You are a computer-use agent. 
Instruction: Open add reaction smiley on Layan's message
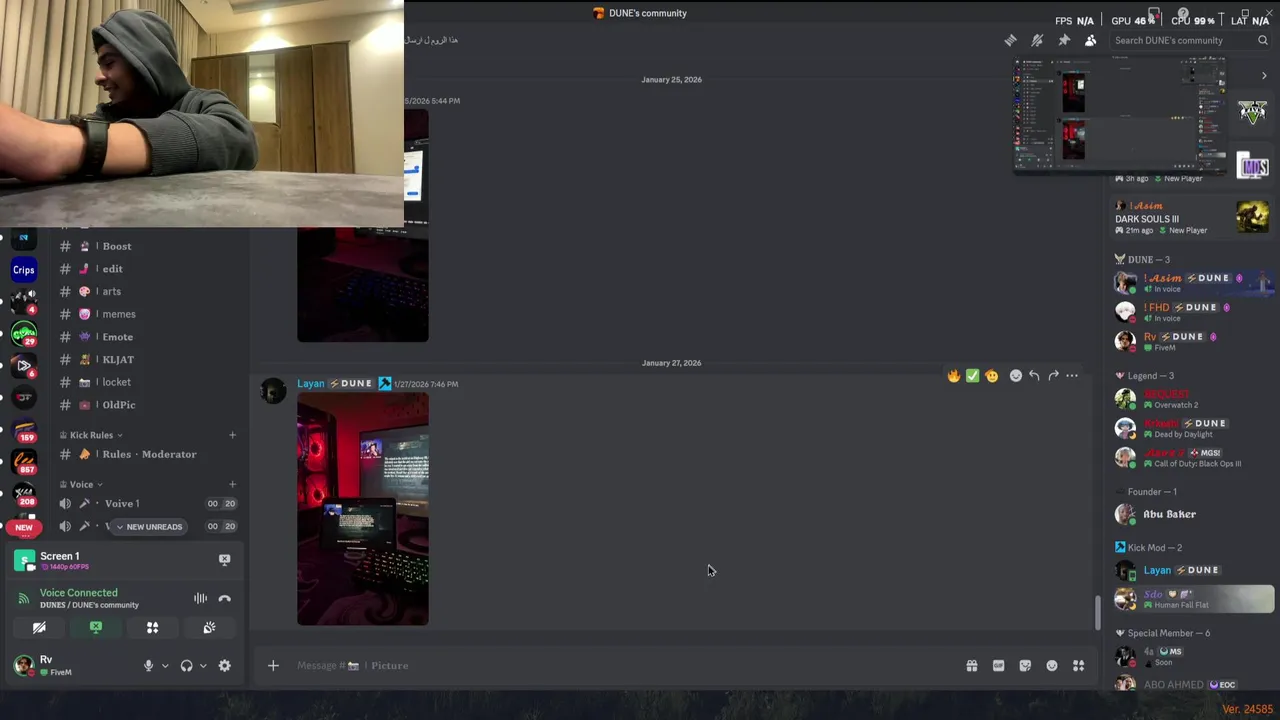tap(1016, 376)
